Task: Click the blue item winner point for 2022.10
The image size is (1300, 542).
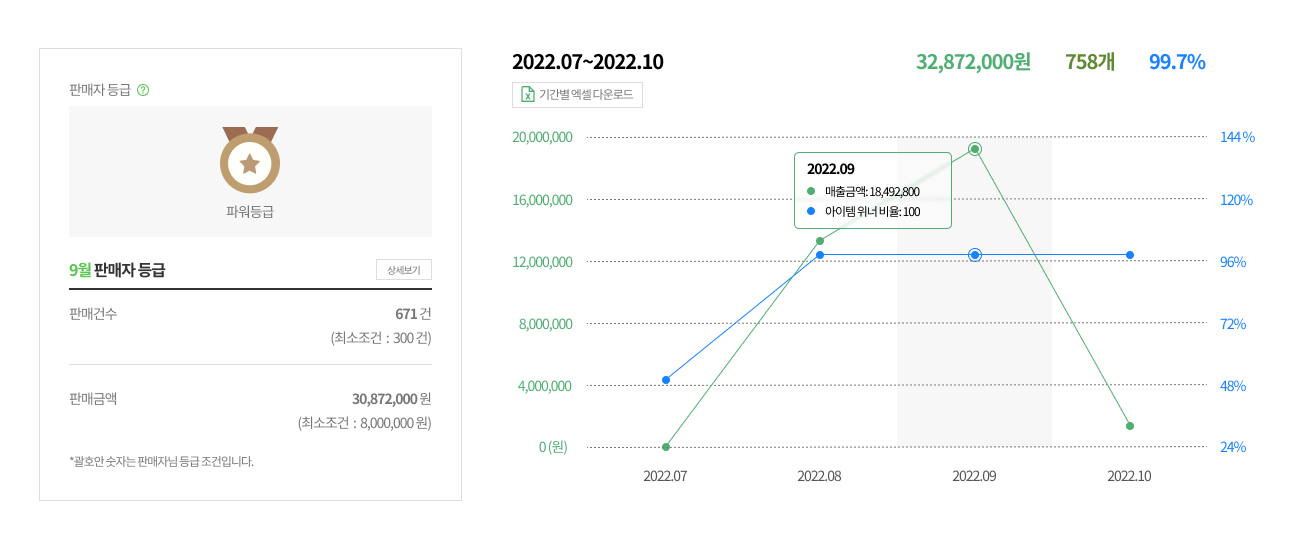Action: click(x=1130, y=255)
